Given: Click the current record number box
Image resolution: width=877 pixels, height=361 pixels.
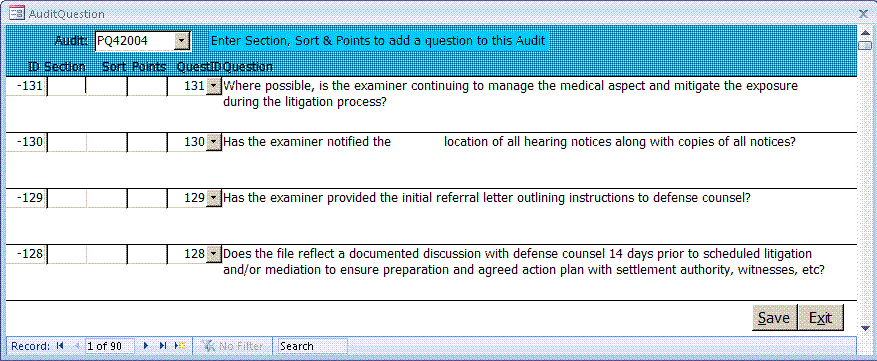Looking at the screenshot, I should (x=110, y=346).
